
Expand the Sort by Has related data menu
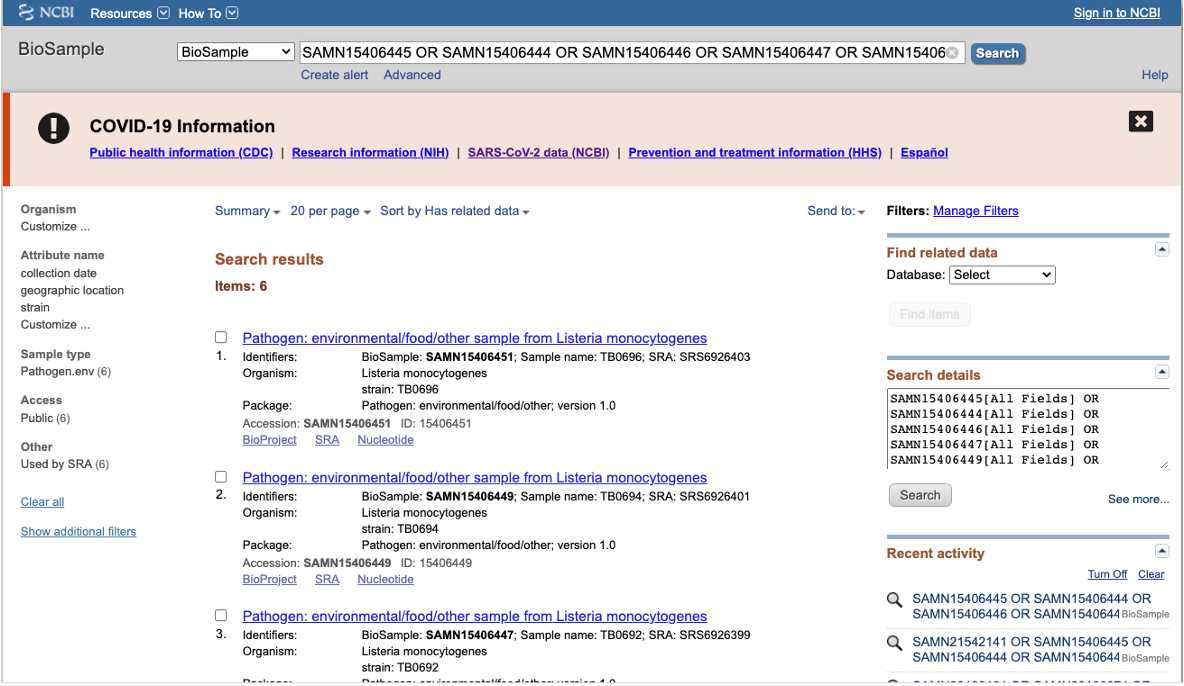click(x=455, y=211)
